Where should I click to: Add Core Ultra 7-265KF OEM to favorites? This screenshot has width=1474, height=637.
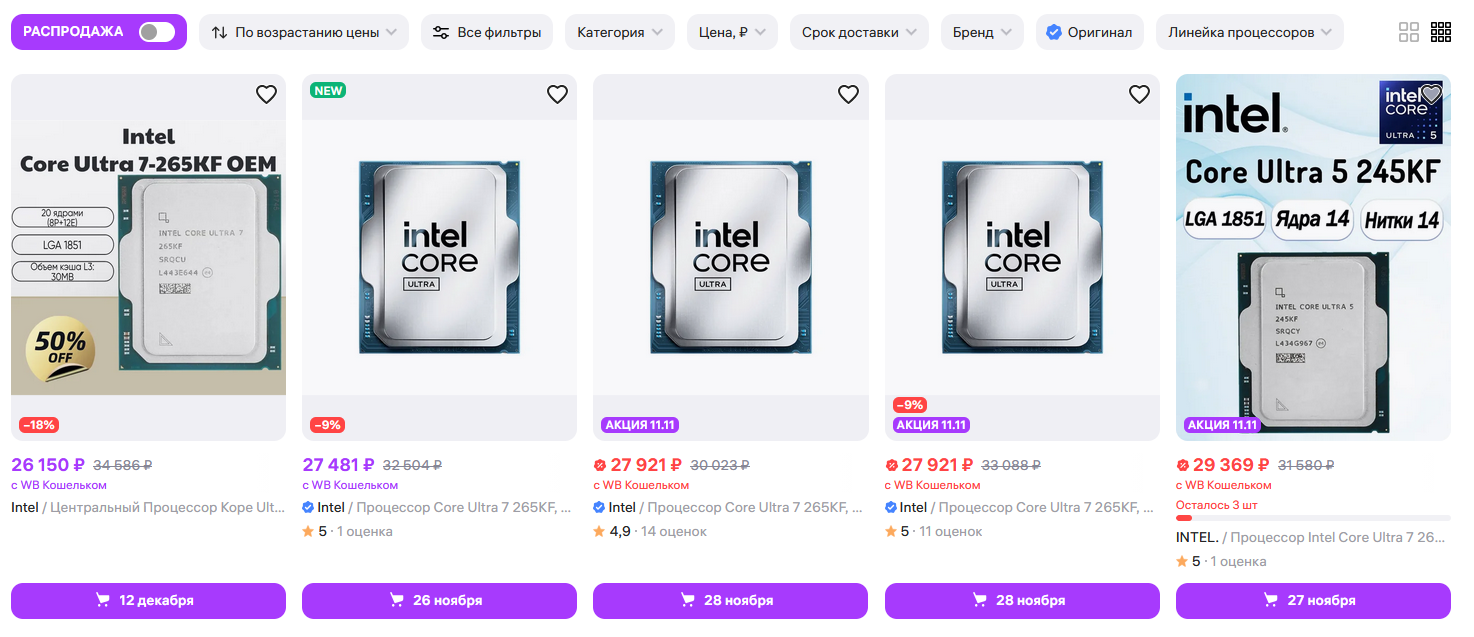(x=266, y=95)
